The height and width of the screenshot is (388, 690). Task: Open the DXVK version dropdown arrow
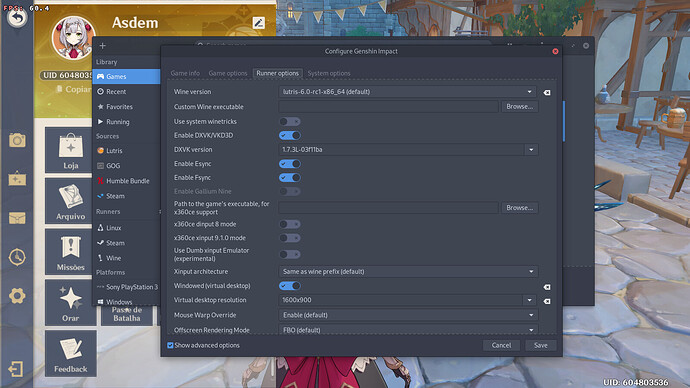point(531,150)
